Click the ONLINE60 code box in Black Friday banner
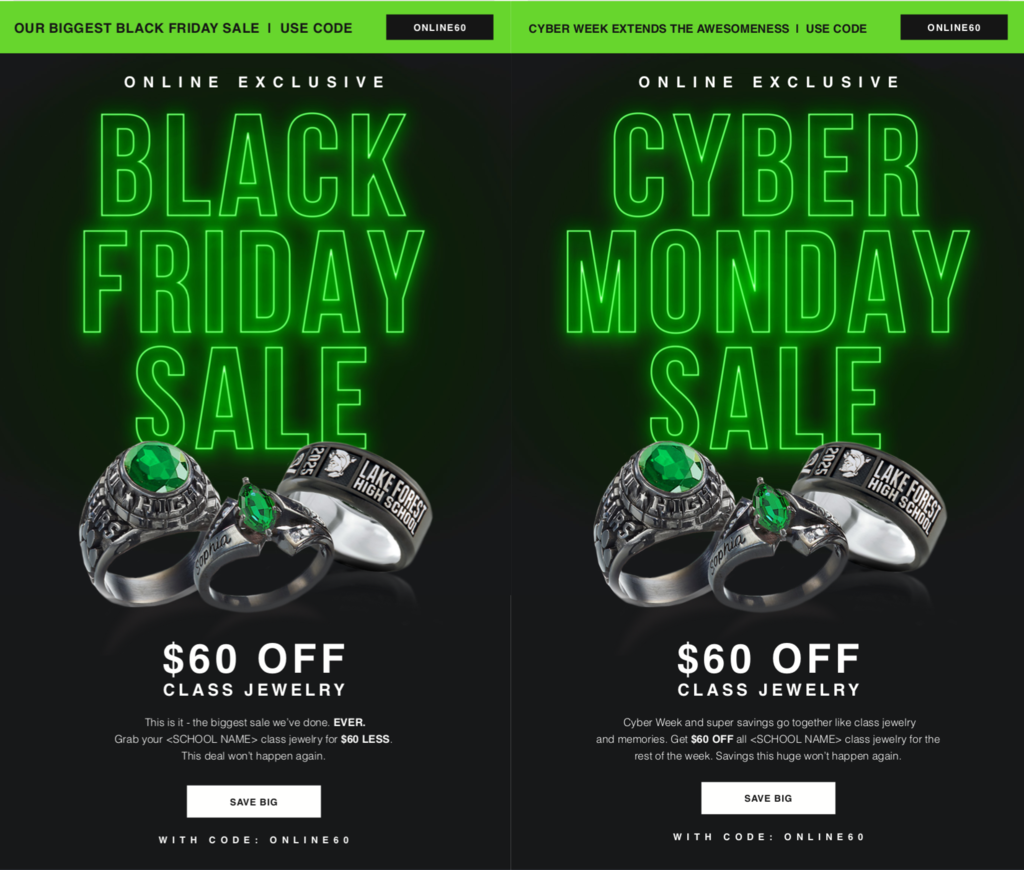Screen dimensions: 1024x870 (440, 27)
